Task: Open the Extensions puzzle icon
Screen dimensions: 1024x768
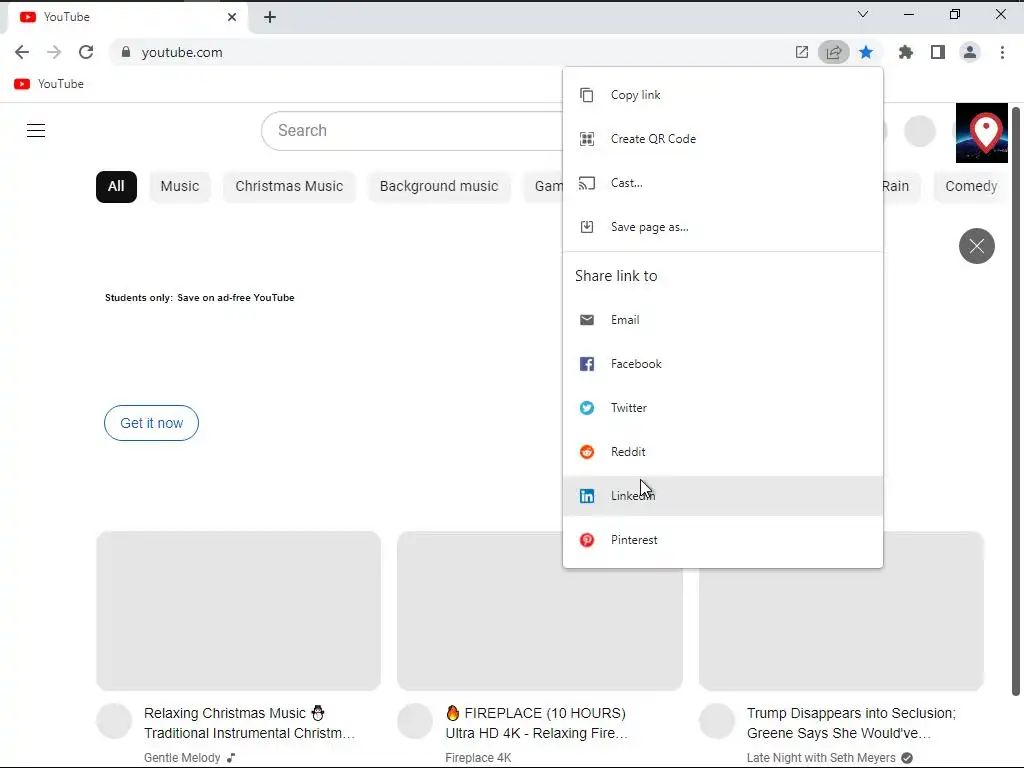Action: pyautogui.click(x=905, y=52)
